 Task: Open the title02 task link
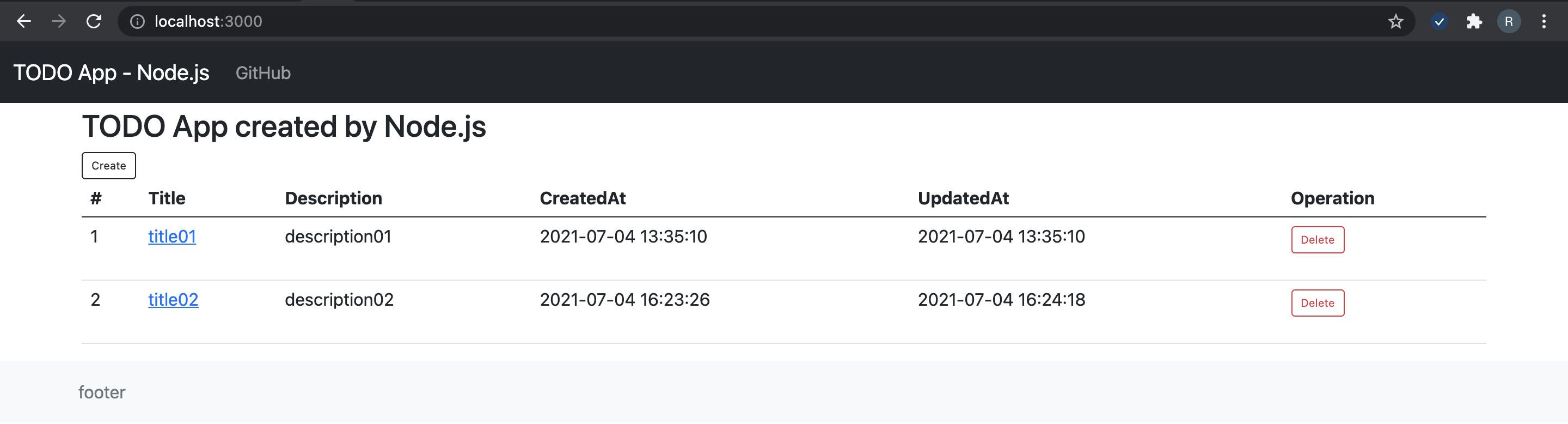click(x=173, y=299)
